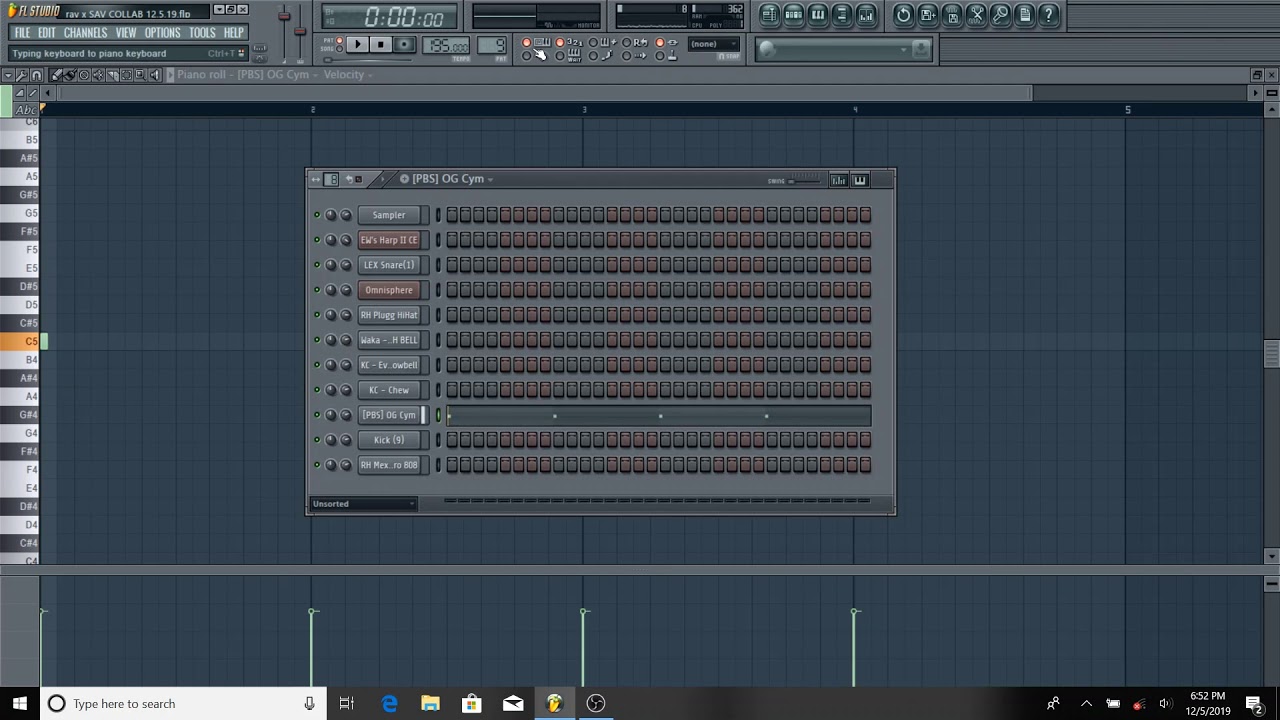Screen dimensions: 1280x720
Task: Toggle first step of Sampler row
Action: click(452, 215)
